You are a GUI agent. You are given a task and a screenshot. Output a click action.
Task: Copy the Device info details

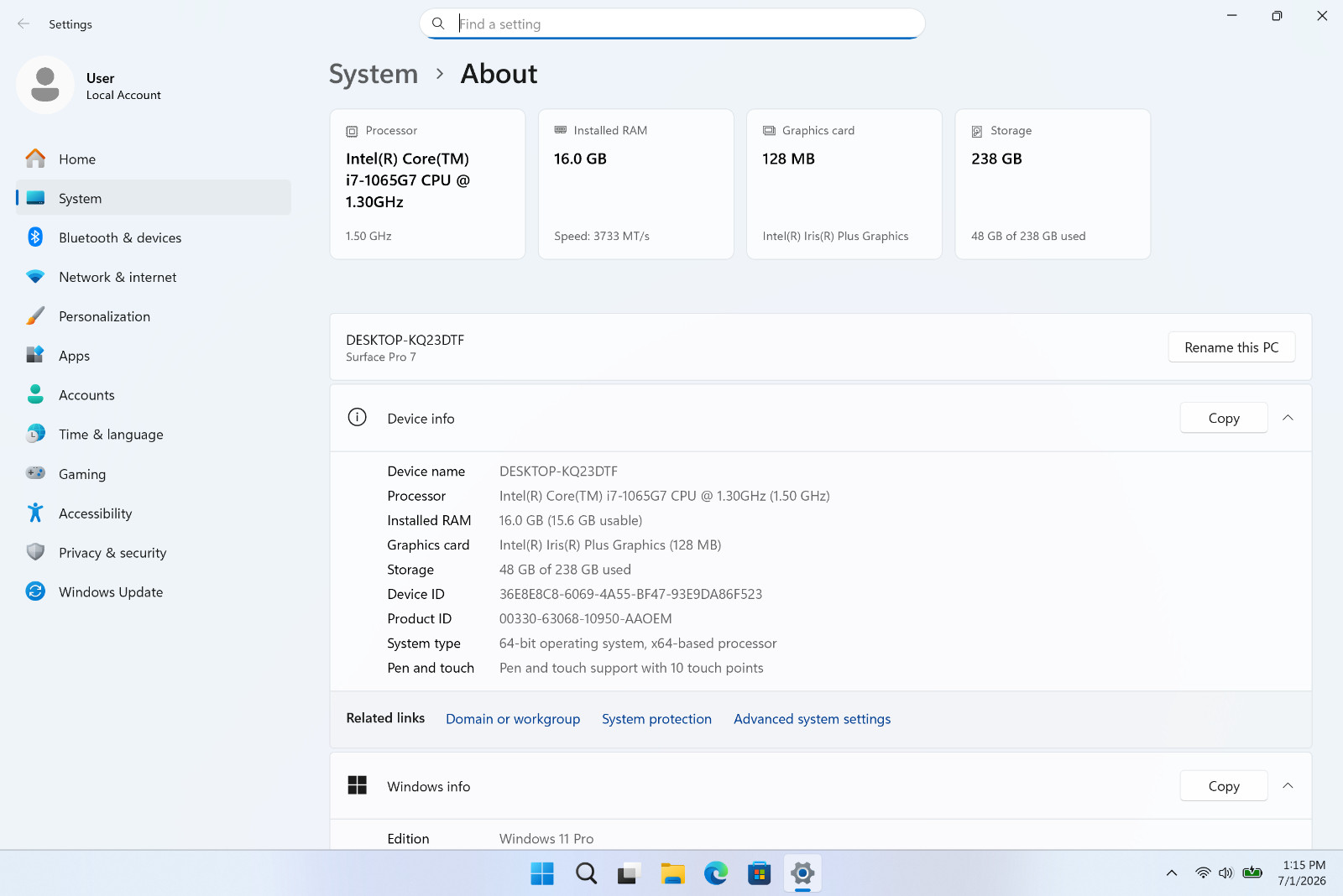[1224, 418]
